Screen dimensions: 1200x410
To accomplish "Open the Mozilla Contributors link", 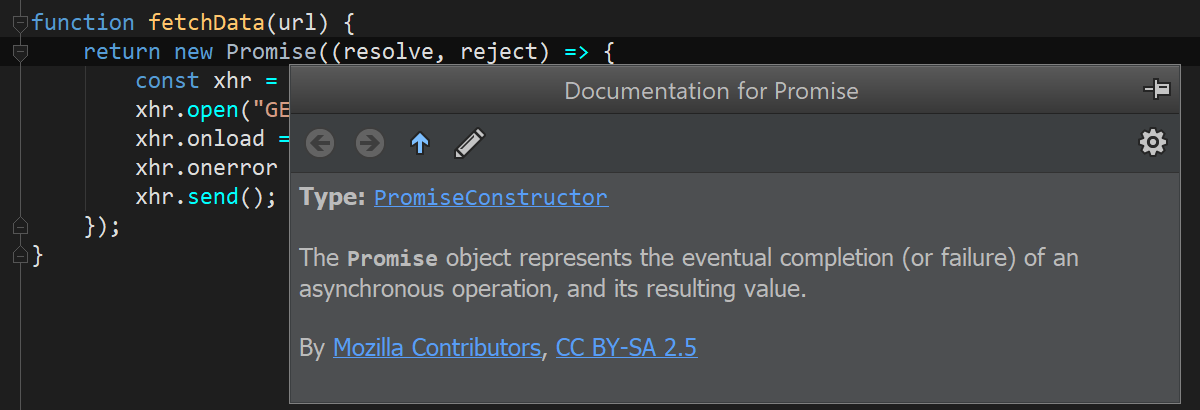I will pyautogui.click(x=436, y=348).
